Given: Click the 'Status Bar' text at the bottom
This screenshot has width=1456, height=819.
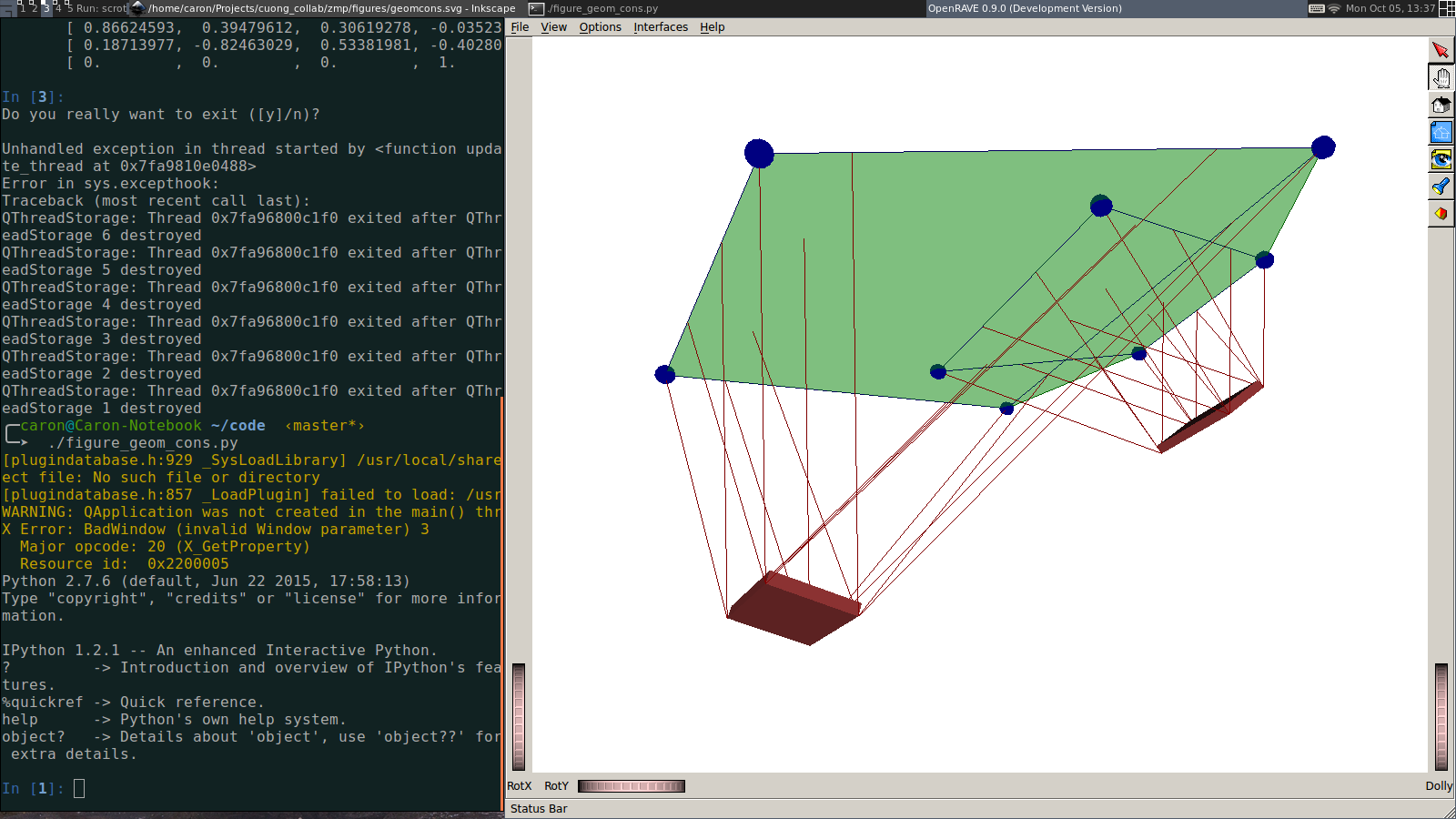Looking at the screenshot, I should [x=539, y=809].
